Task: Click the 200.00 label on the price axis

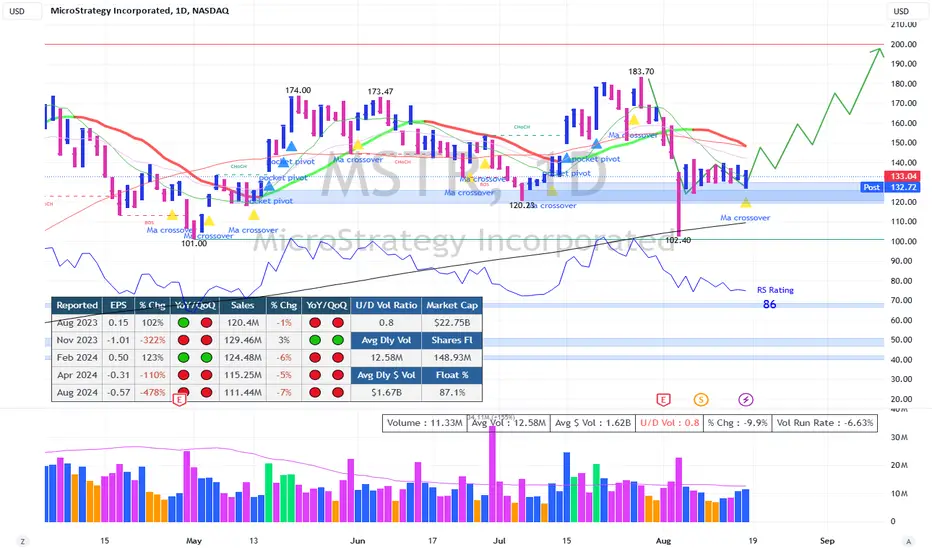Action: (903, 44)
